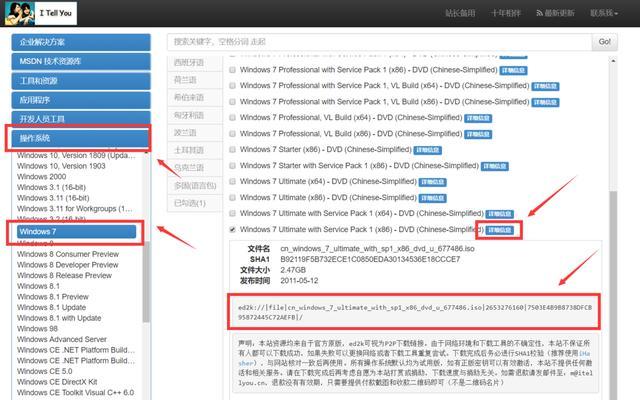This screenshot has height=400, width=640.
Task: Open the 已勾选(1) tab
Action: [x=195, y=203]
